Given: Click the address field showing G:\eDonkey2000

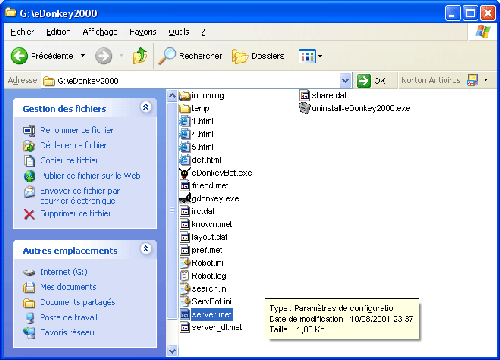Looking at the screenshot, I should coord(191,81).
